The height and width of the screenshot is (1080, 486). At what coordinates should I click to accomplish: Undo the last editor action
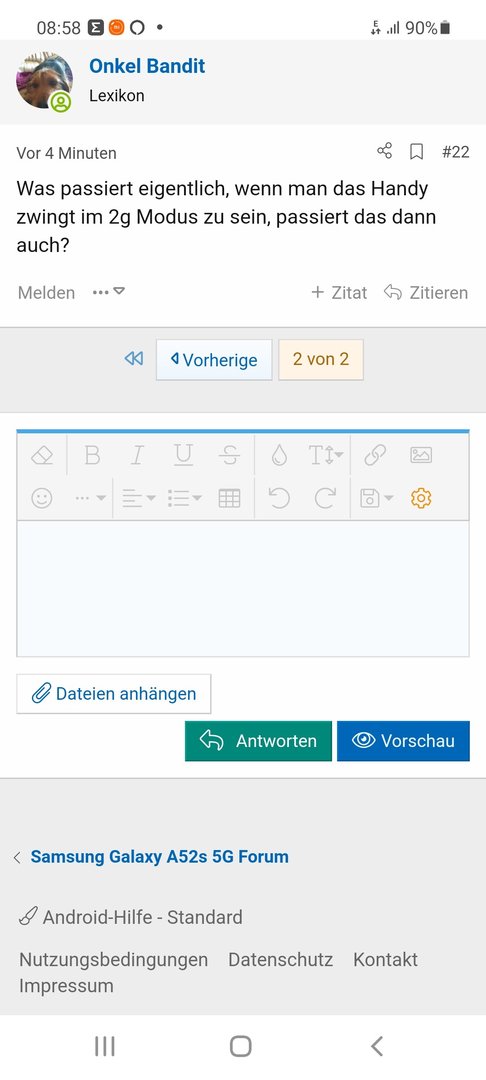pos(279,498)
